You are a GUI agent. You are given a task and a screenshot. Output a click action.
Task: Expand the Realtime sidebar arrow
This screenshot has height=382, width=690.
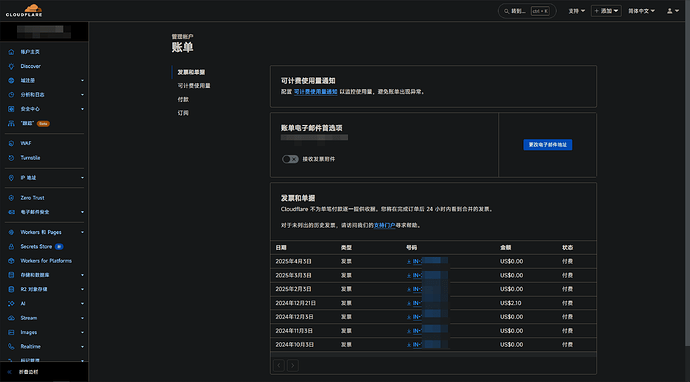(82, 347)
